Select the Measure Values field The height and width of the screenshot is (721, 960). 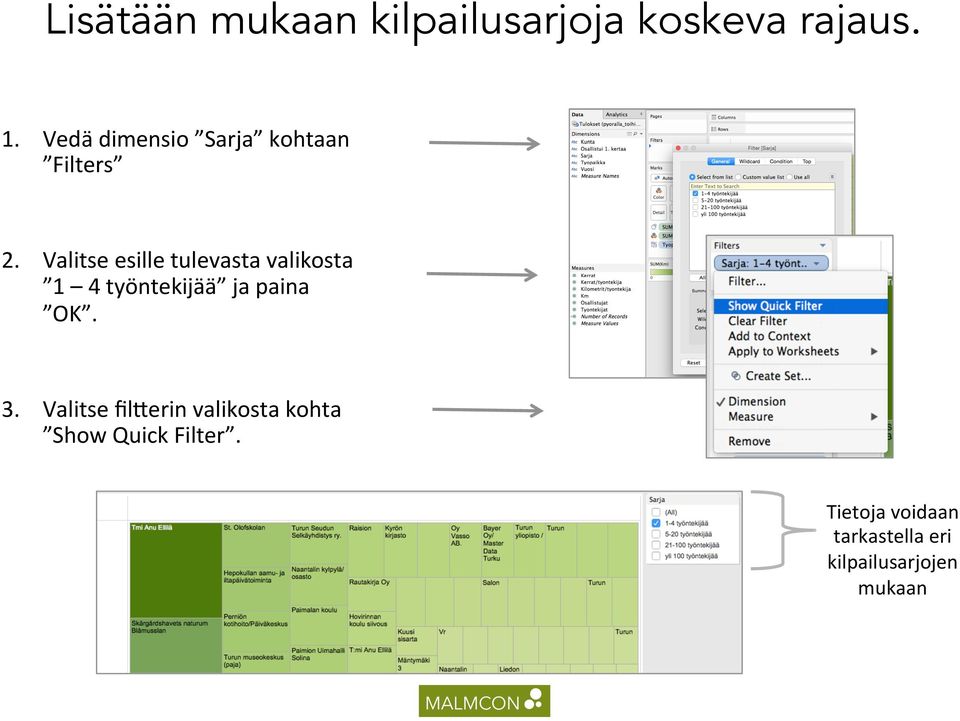click(599, 323)
